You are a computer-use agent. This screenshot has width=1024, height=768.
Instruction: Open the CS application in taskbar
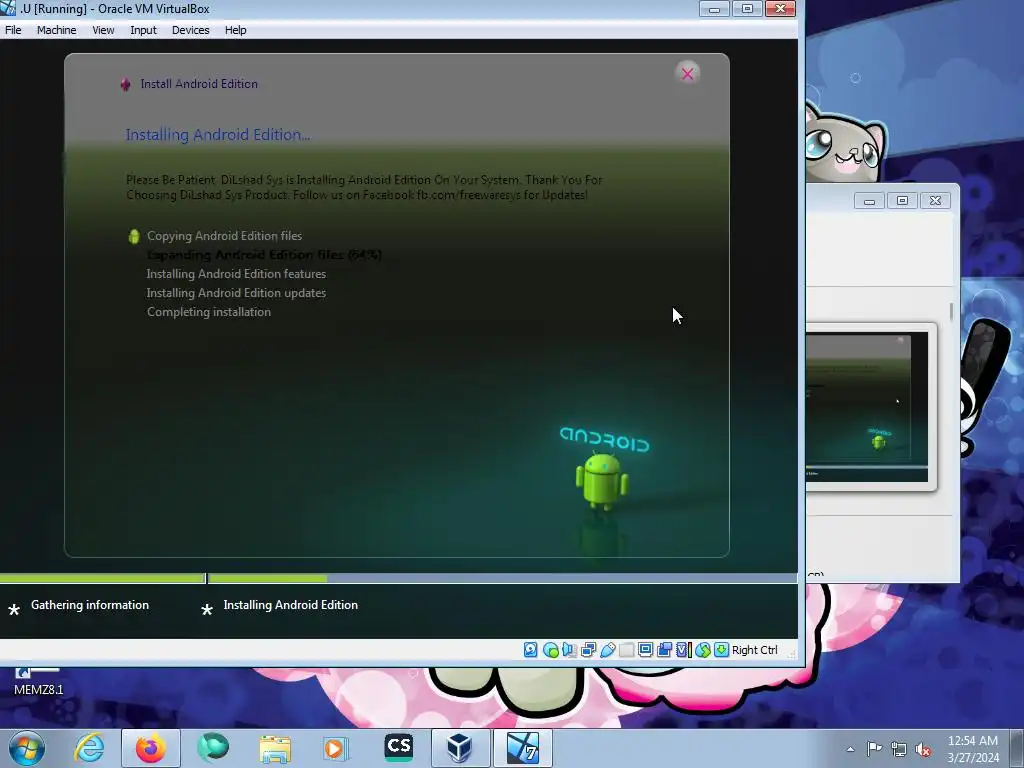398,748
